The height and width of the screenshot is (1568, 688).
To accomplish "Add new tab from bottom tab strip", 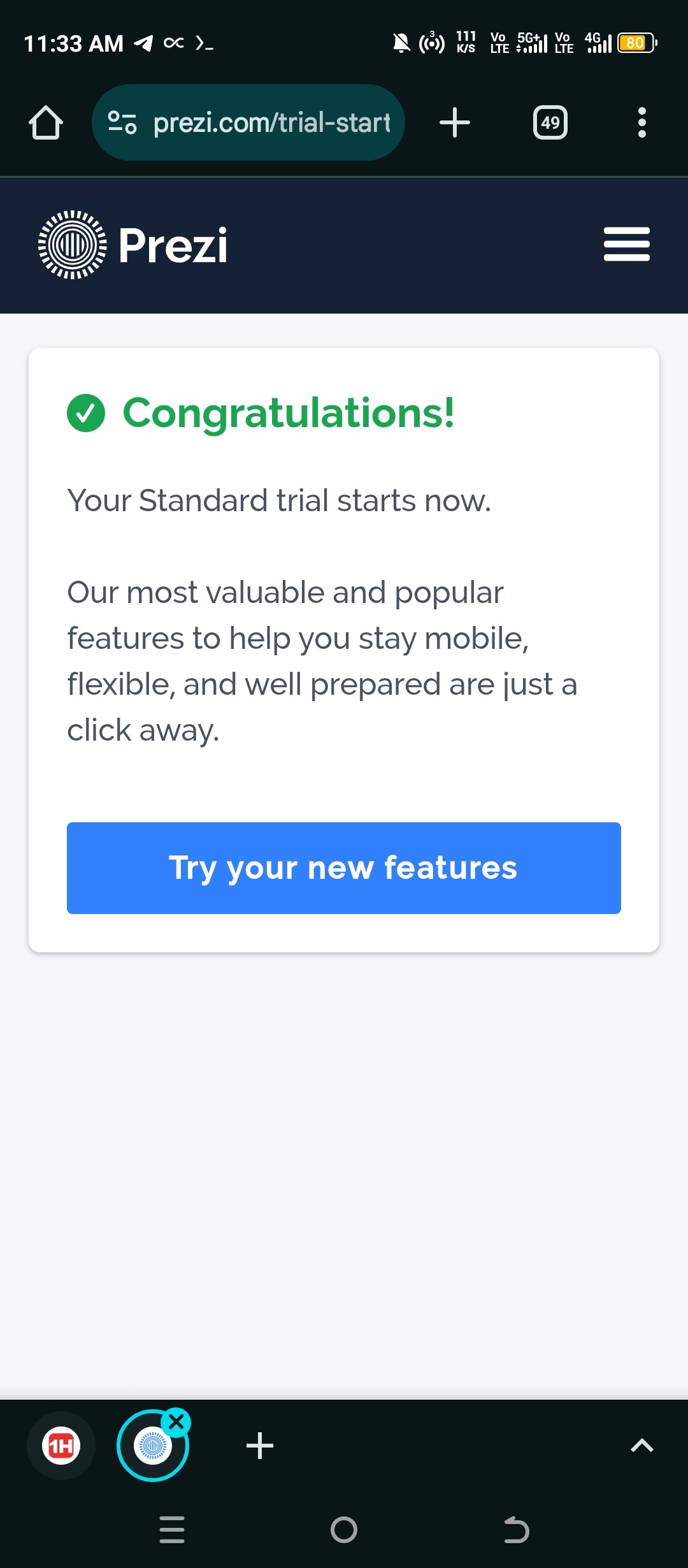I will point(260,1446).
